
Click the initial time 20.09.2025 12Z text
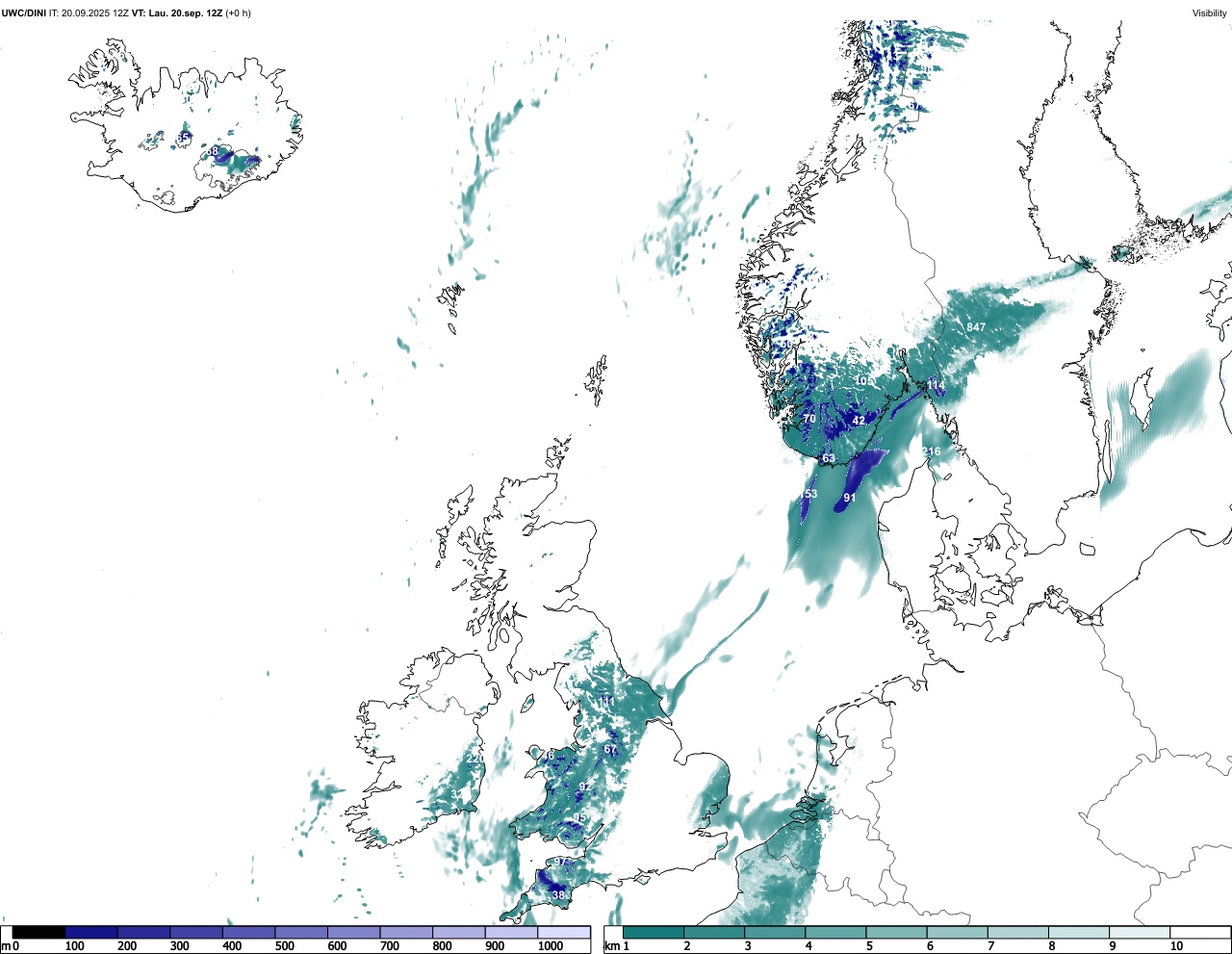pyautogui.click(x=94, y=13)
